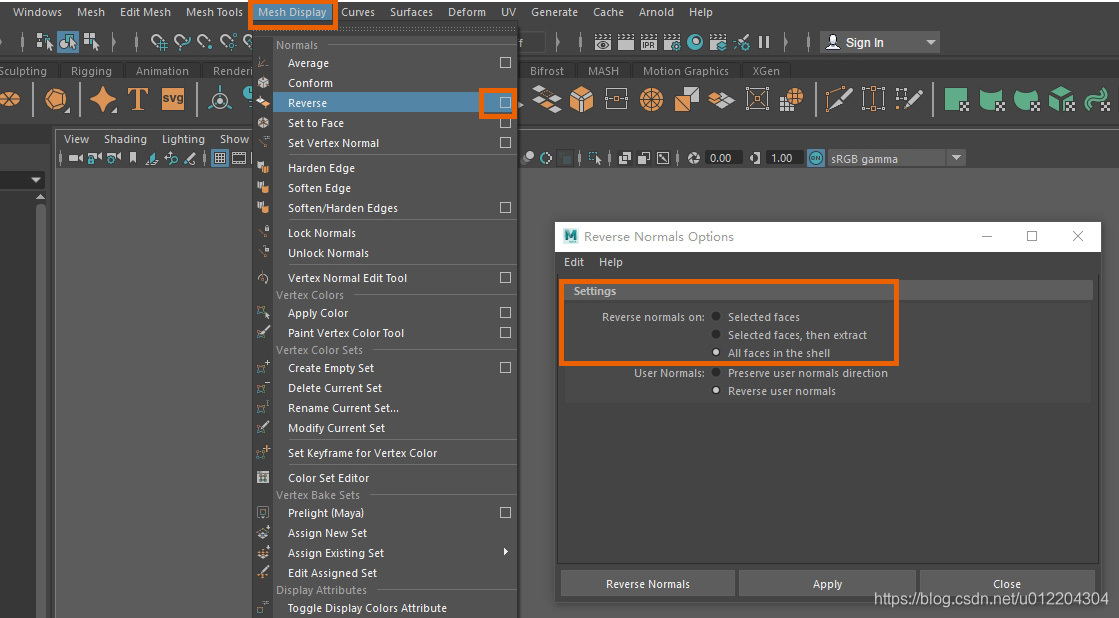
Task: Open the Soften/Harden Edges option box
Action: [505, 208]
